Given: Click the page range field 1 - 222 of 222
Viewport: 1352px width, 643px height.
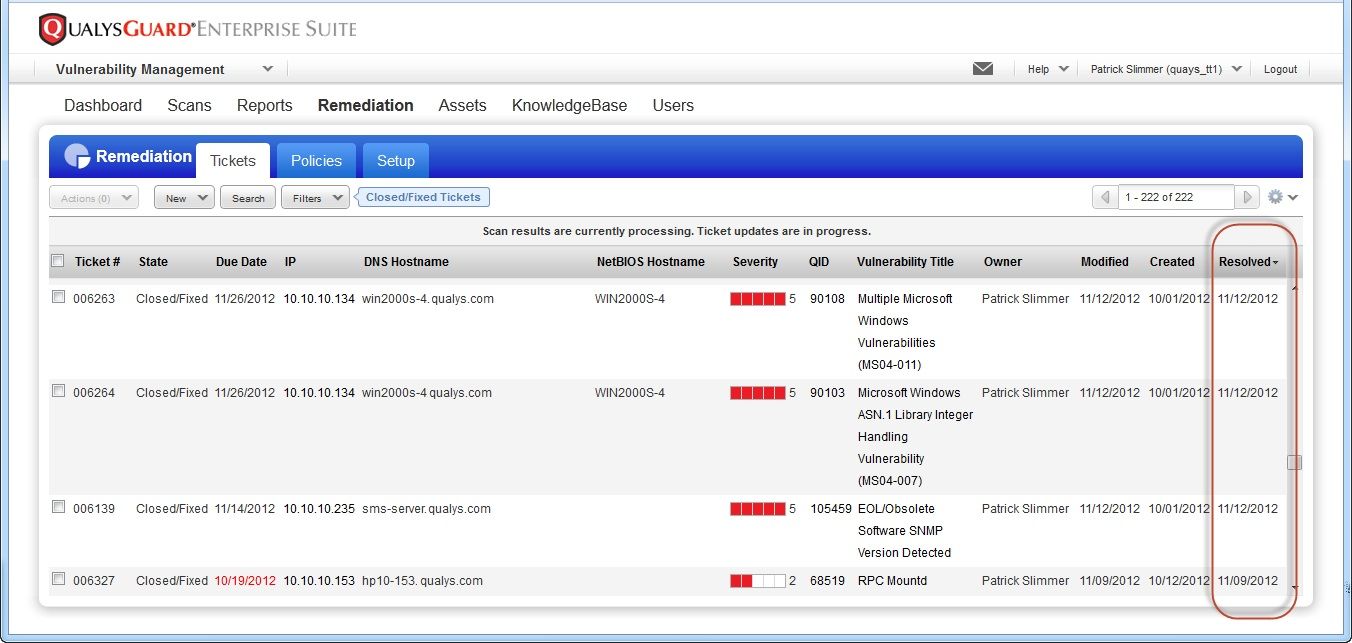Looking at the screenshot, I should coord(1176,198).
